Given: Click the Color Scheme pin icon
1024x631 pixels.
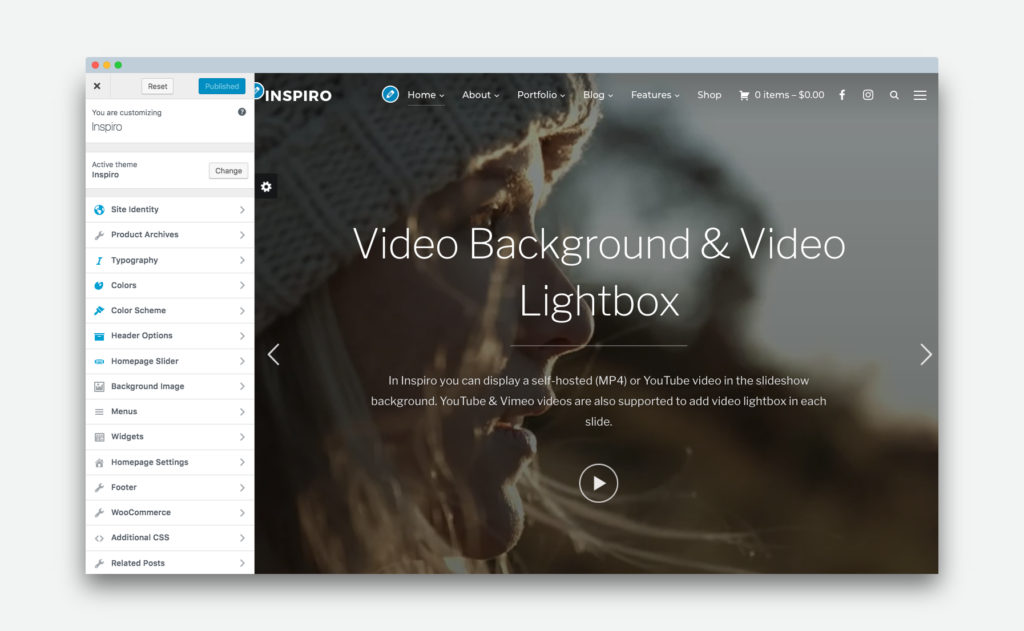Looking at the screenshot, I should click(x=99, y=311).
